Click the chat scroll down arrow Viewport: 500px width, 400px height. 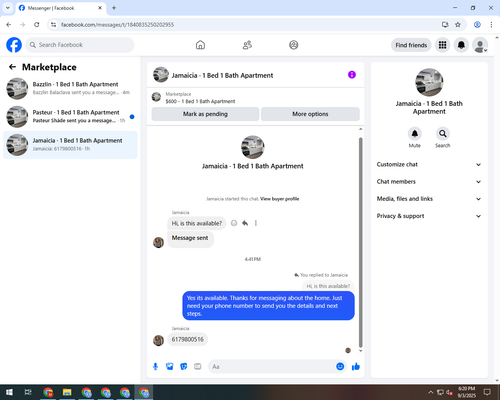(x=360, y=351)
